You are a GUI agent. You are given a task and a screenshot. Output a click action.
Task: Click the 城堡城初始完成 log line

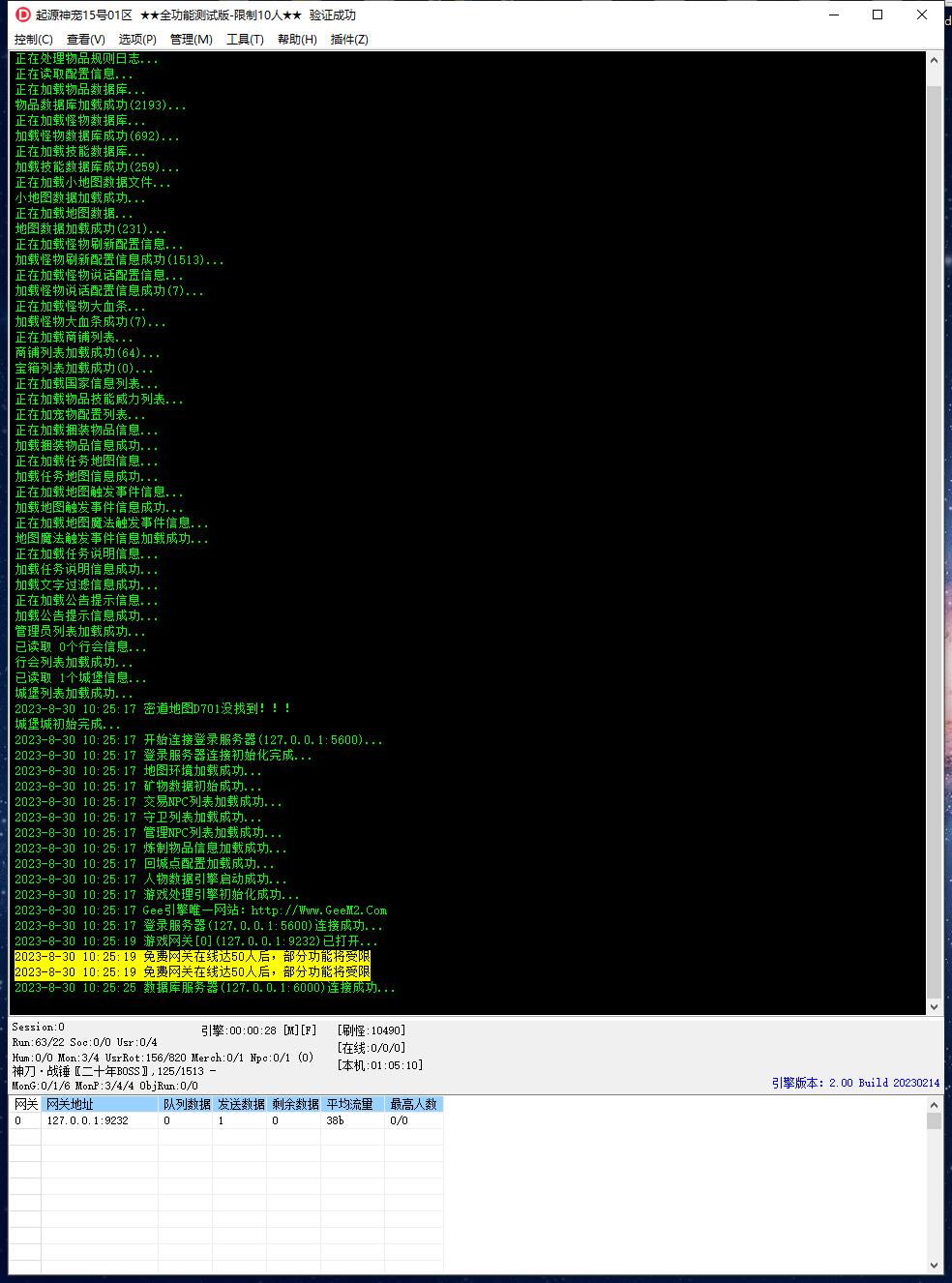[x=68, y=725]
